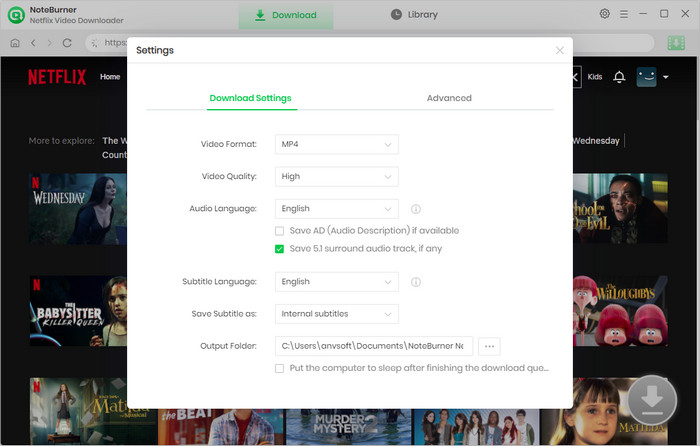Open The Babysitter Killer Queen thumbnail
The width and height of the screenshot is (700, 446).
[x=78, y=311]
